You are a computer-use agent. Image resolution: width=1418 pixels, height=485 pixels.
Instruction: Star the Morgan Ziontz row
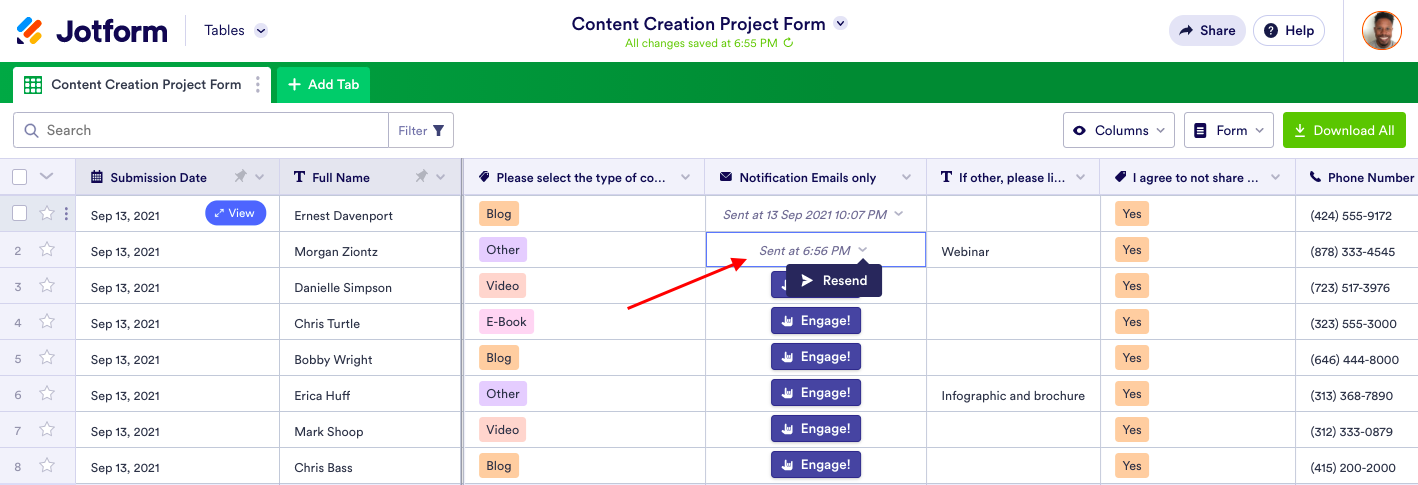(x=47, y=250)
